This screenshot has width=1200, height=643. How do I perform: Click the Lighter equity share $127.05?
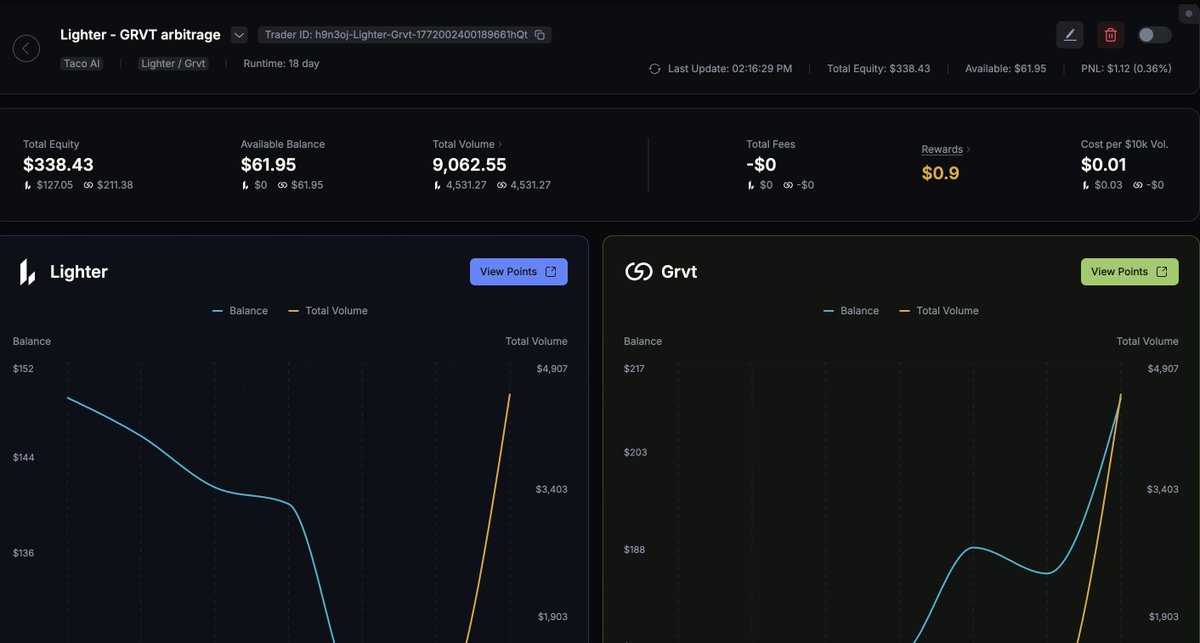(x=54, y=185)
